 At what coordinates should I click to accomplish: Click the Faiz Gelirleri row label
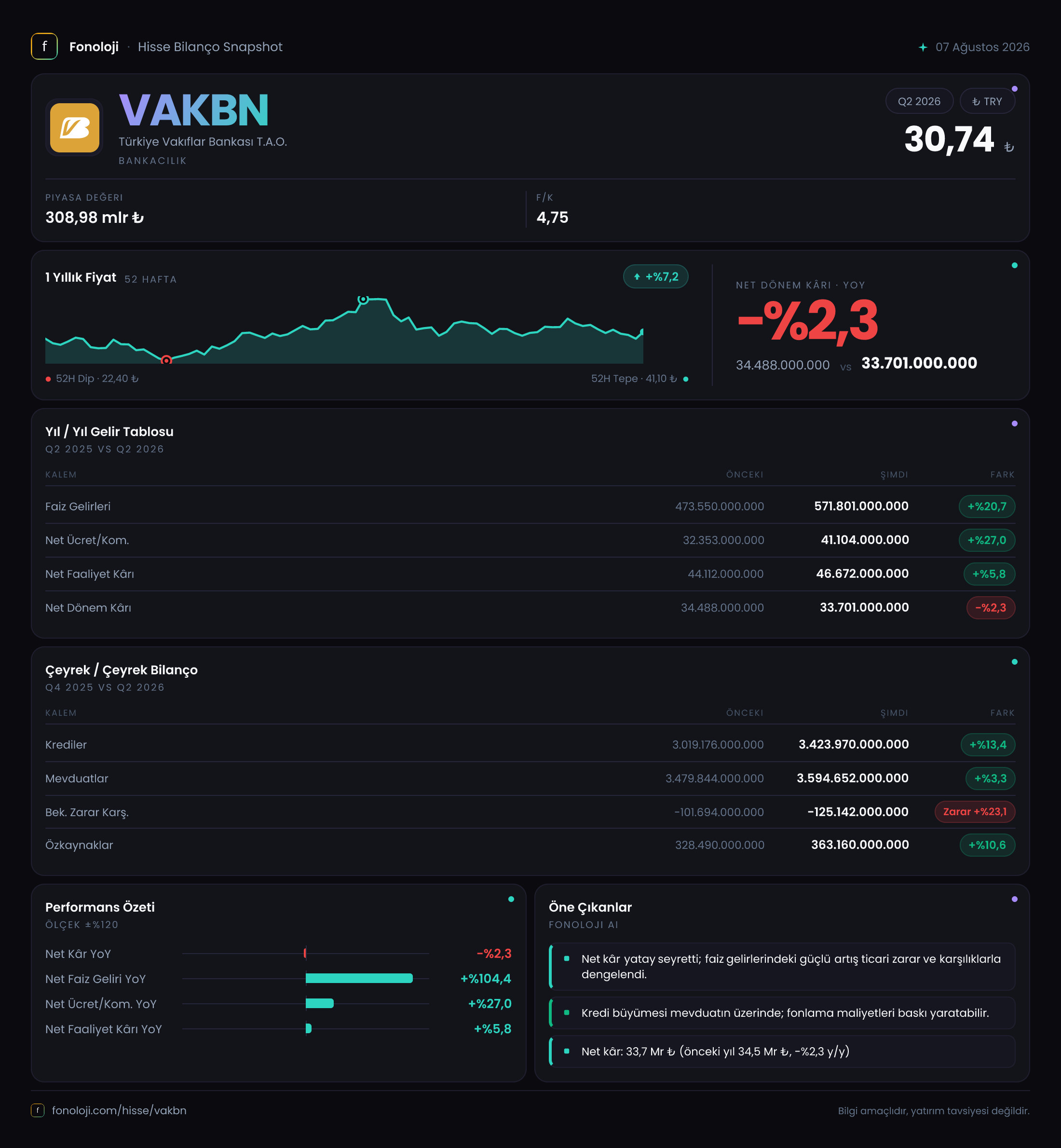78,506
